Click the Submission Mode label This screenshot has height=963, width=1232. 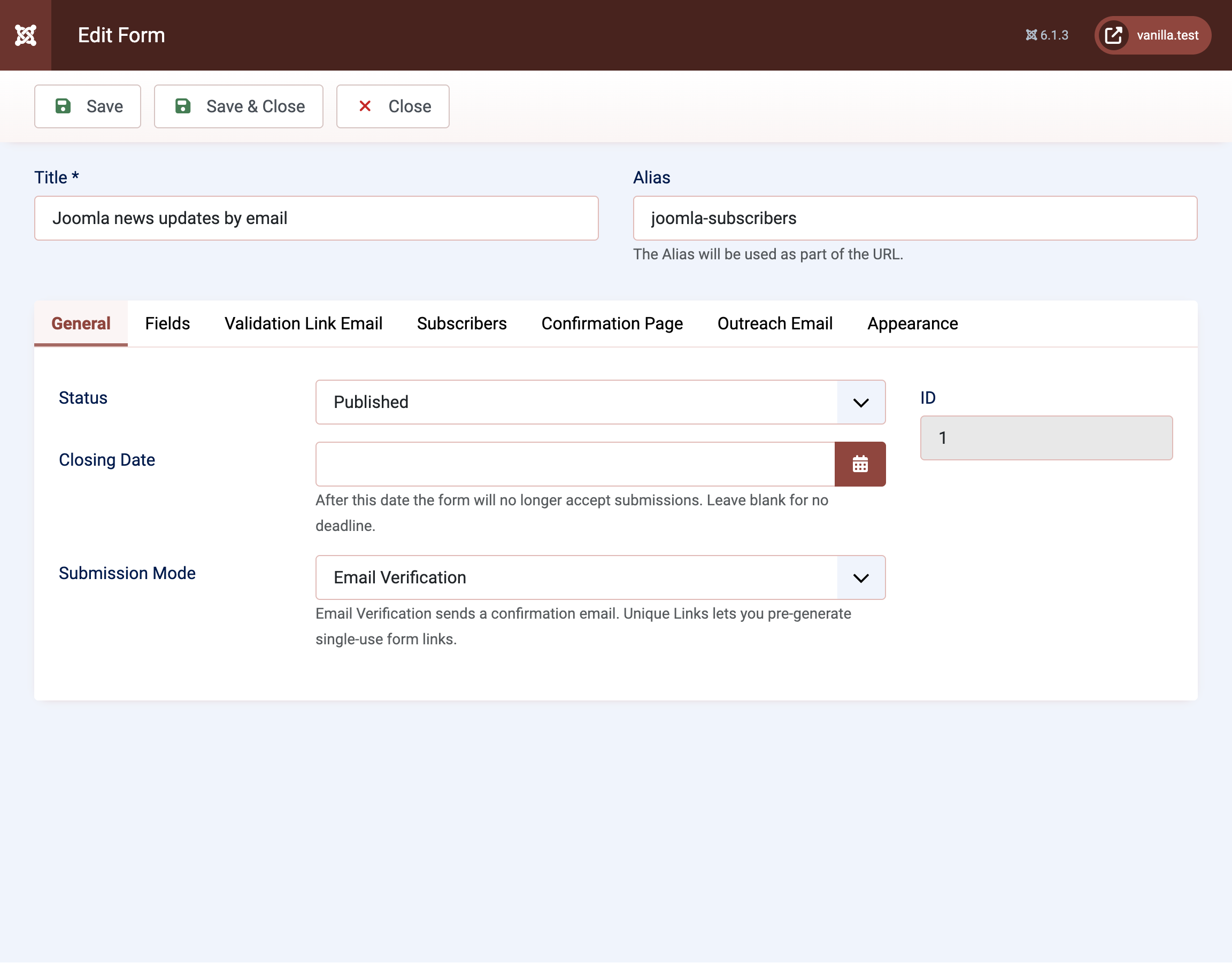click(x=127, y=573)
